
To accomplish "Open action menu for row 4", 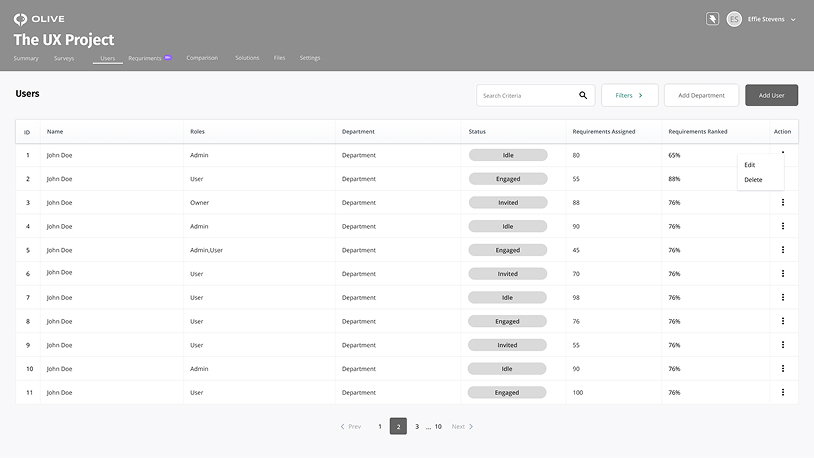I will point(783,226).
